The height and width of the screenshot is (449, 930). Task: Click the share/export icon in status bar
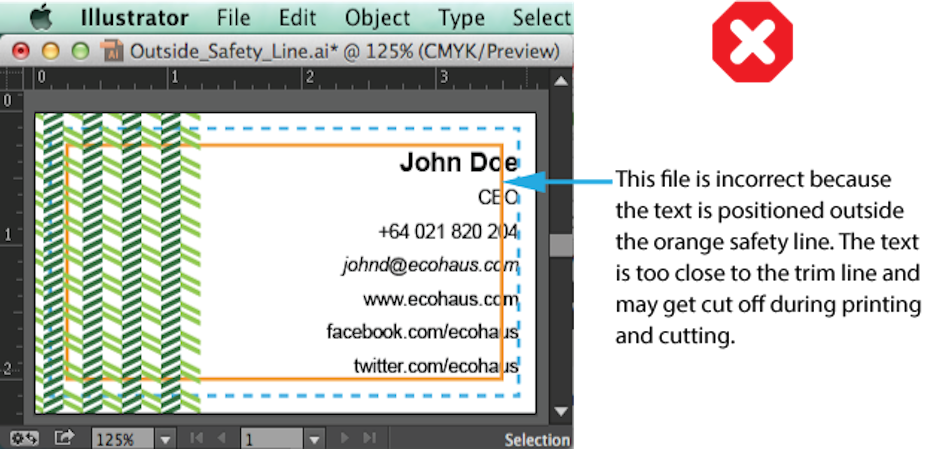pos(65,438)
